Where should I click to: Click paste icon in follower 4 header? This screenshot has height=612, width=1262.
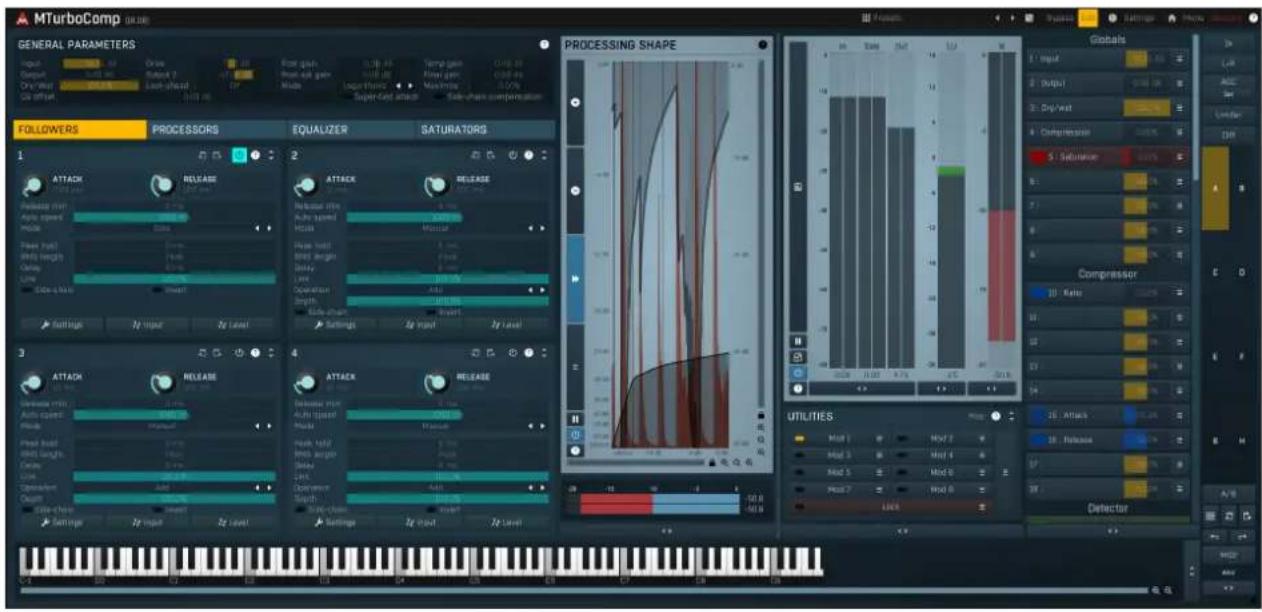click(491, 353)
